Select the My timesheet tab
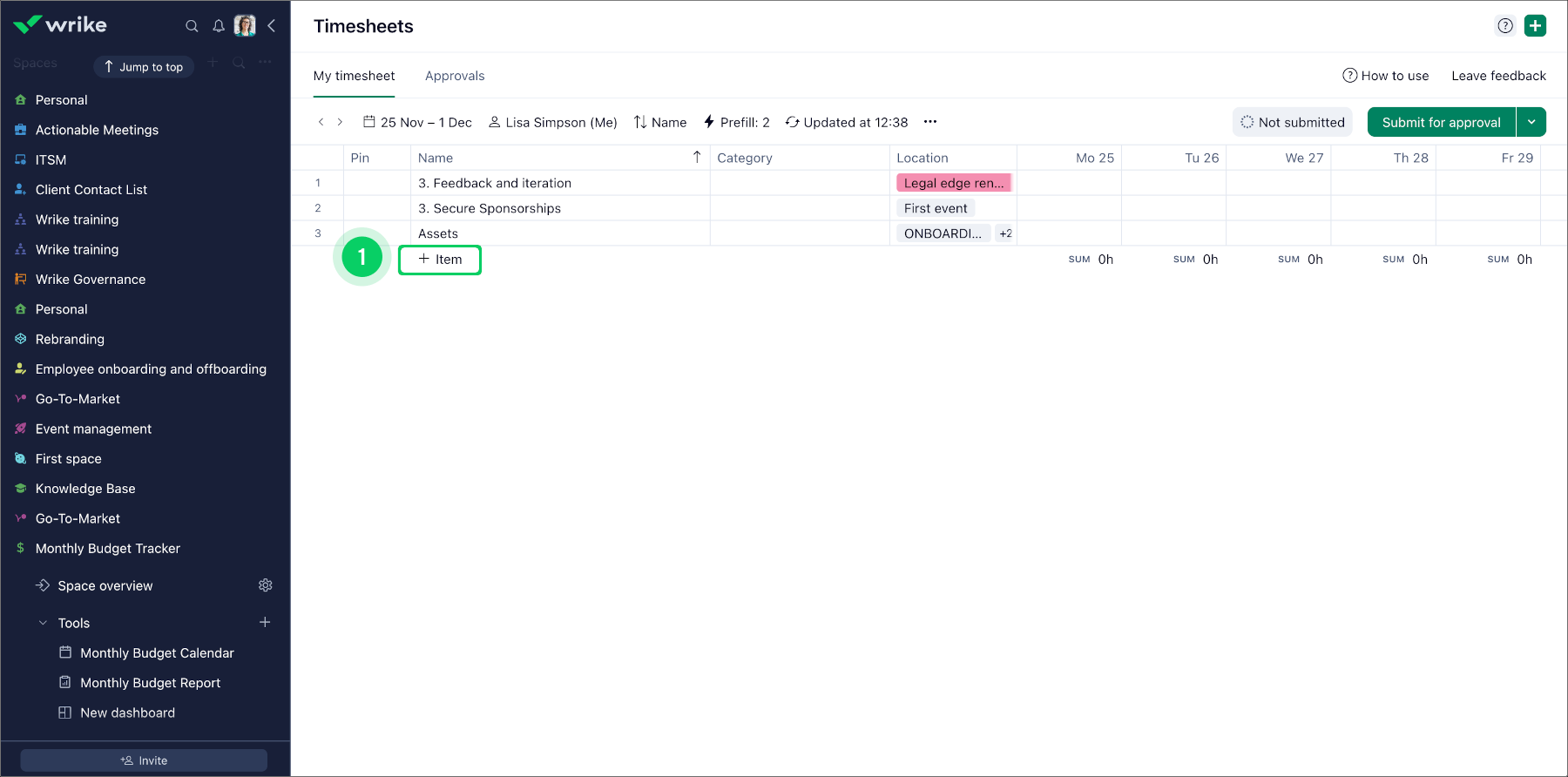1568x777 pixels. (x=354, y=76)
